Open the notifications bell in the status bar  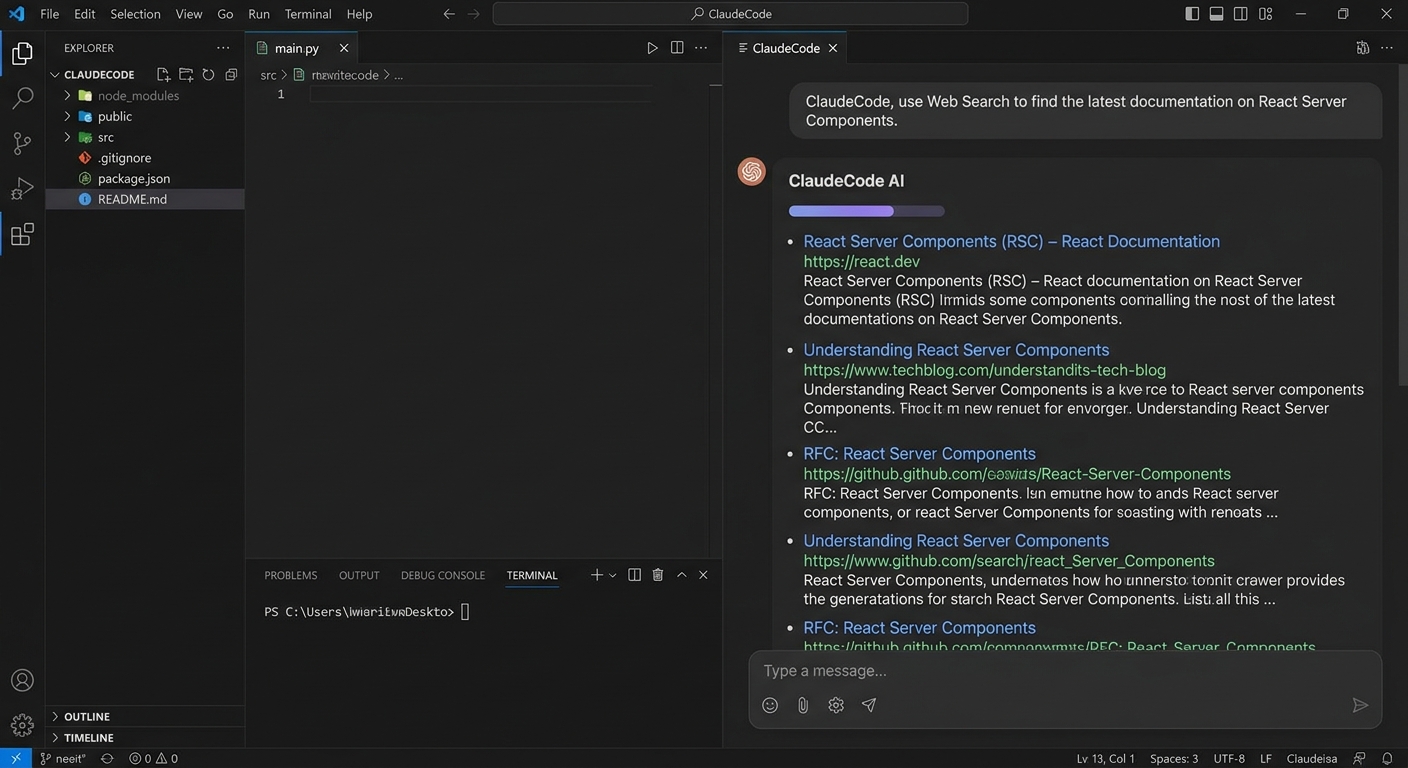1387,758
